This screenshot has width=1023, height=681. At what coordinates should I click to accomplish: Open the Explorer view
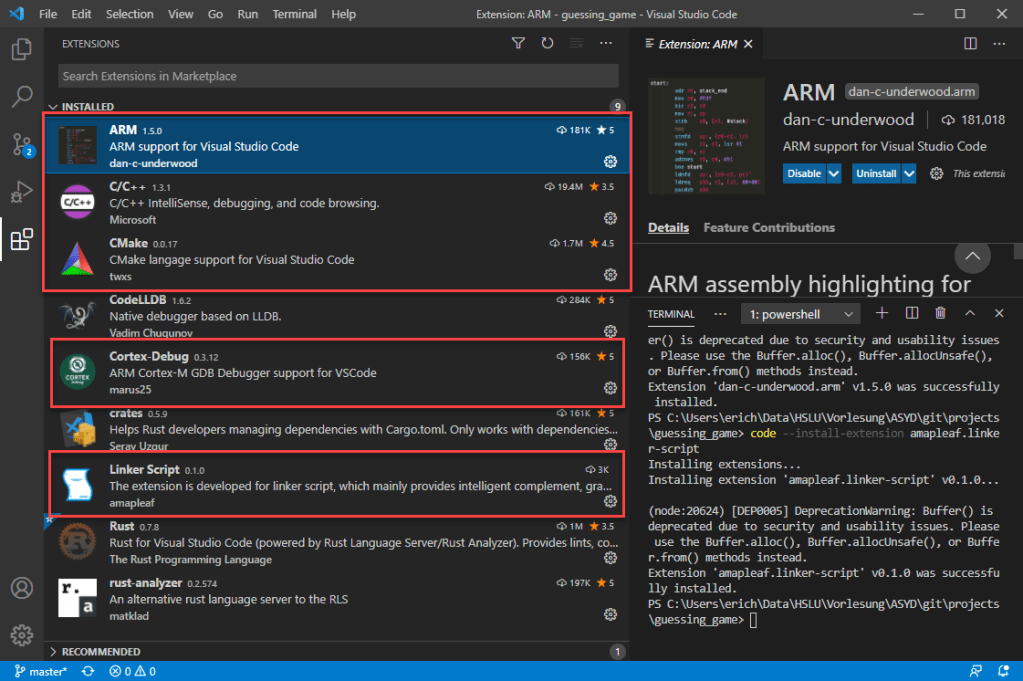coord(22,47)
